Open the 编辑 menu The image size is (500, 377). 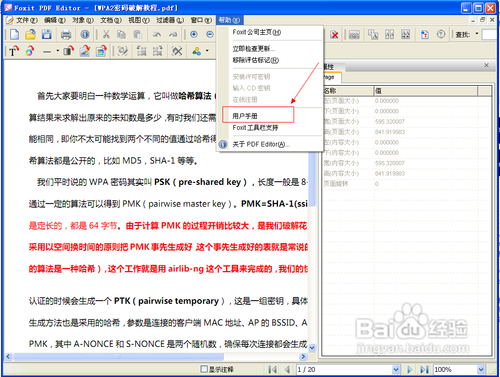pyautogui.click(x=55, y=20)
